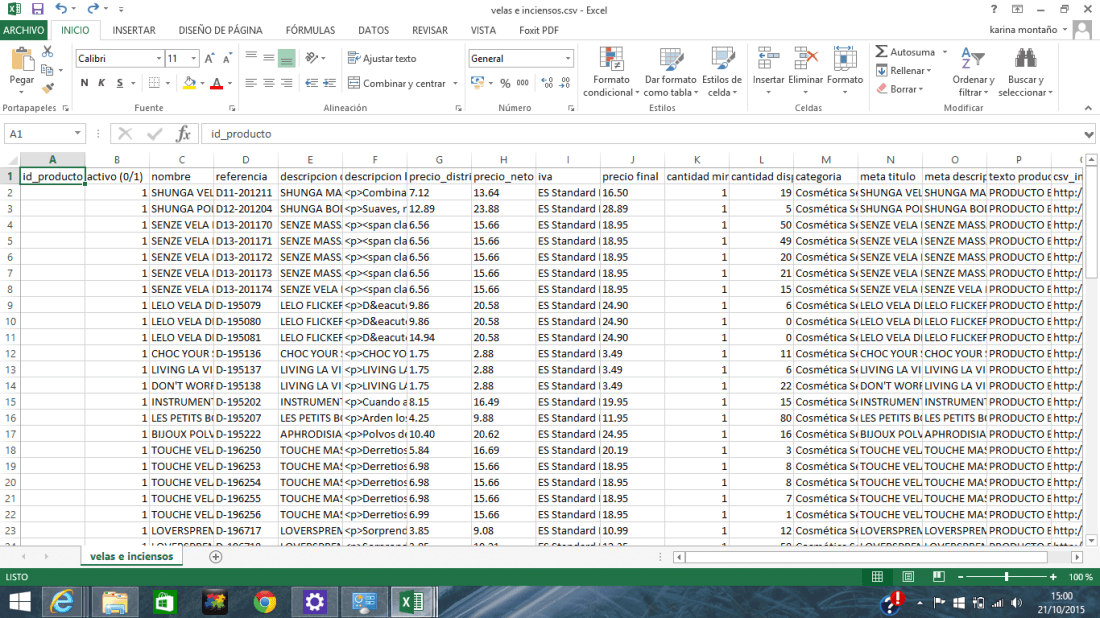The height and width of the screenshot is (618, 1100).
Task: Apply cell borders with the borders icon
Action: (154, 83)
